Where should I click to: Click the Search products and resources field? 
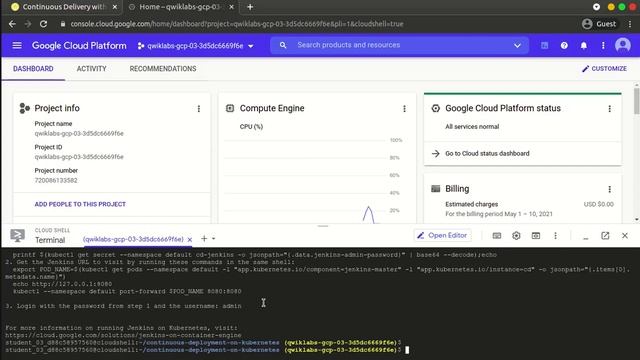click(x=400, y=45)
